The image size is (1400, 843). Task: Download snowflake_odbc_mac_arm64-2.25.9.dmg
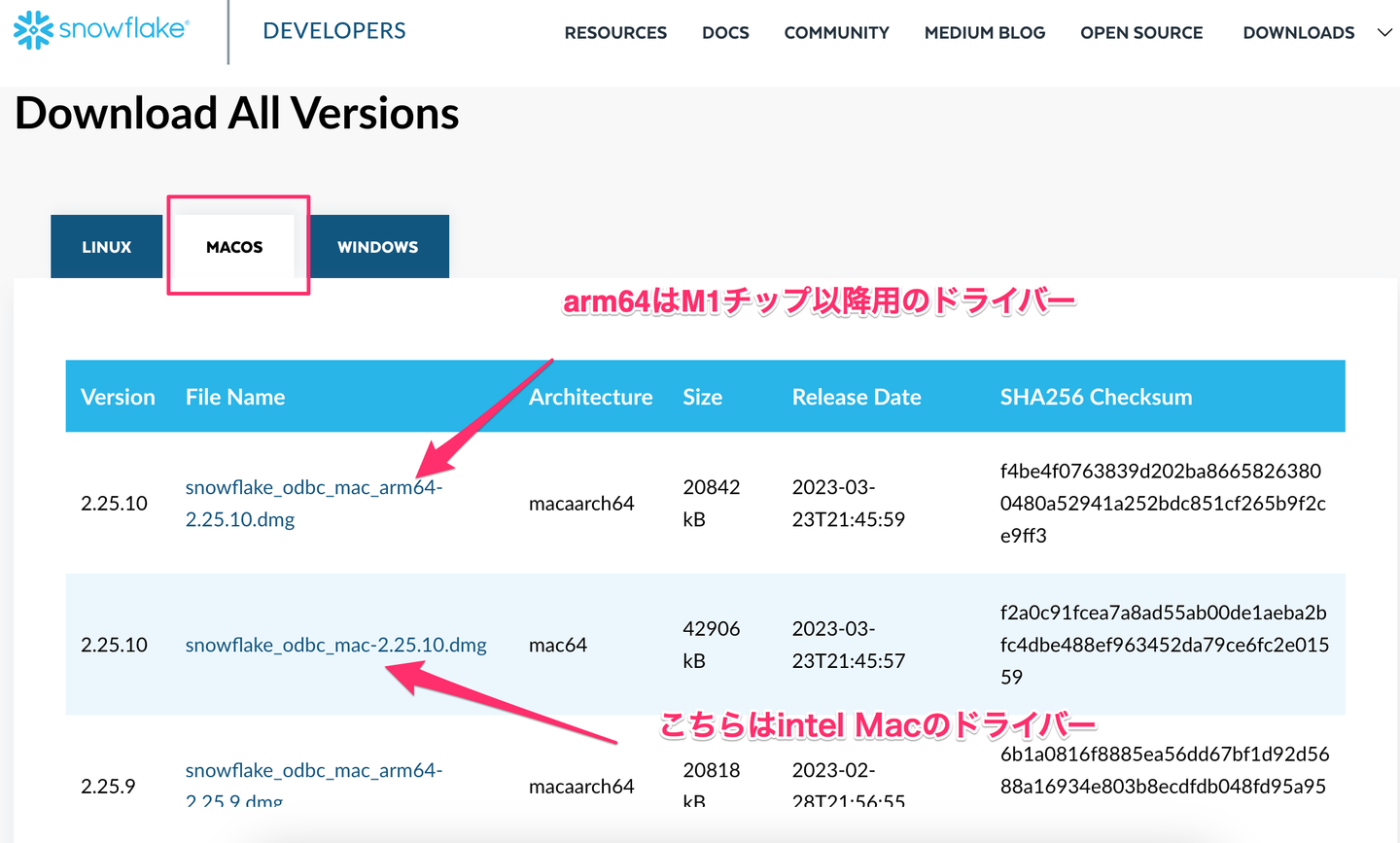(x=314, y=785)
